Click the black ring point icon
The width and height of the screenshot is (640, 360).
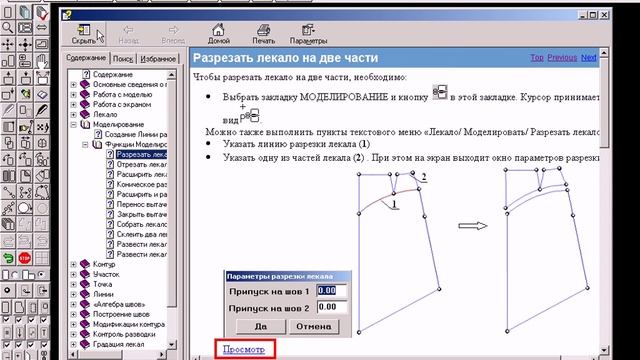point(8,291)
